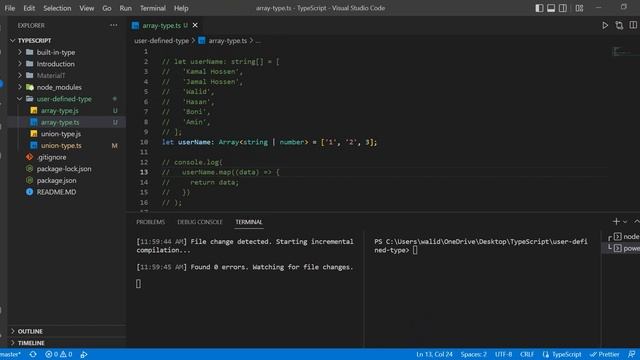Open the Go menu

pos(107,8)
